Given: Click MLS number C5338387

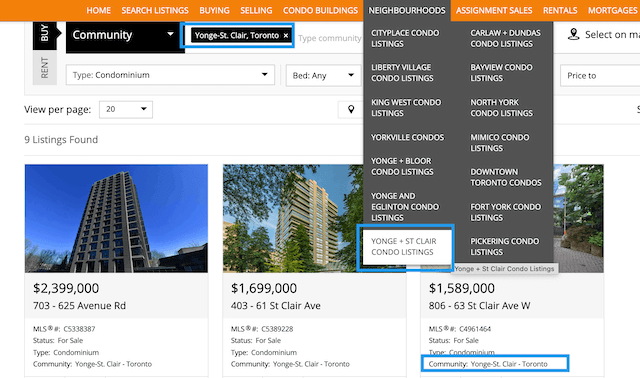Looking at the screenshot, I should point(79,329).
